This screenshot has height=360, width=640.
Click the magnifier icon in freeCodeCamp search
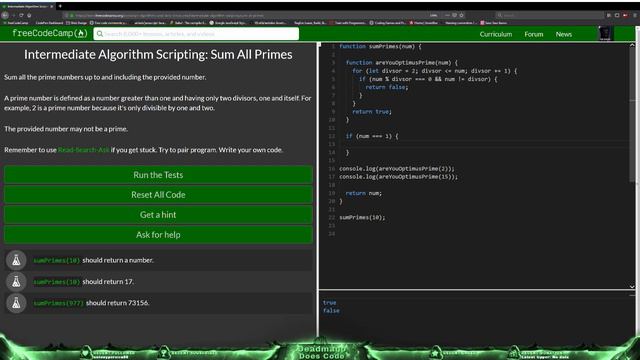(x=100, y=34)
